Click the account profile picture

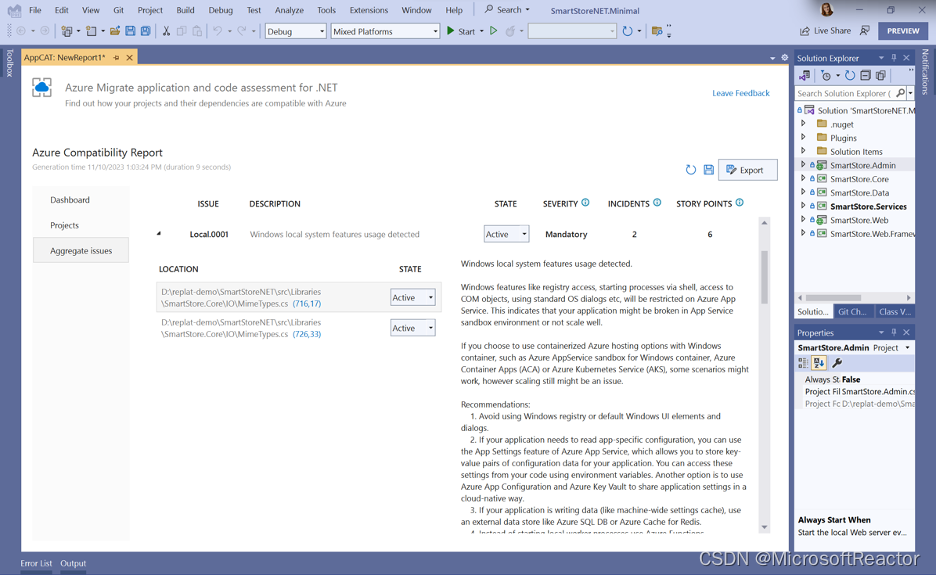pyautogui.click(x=827, y=10)
